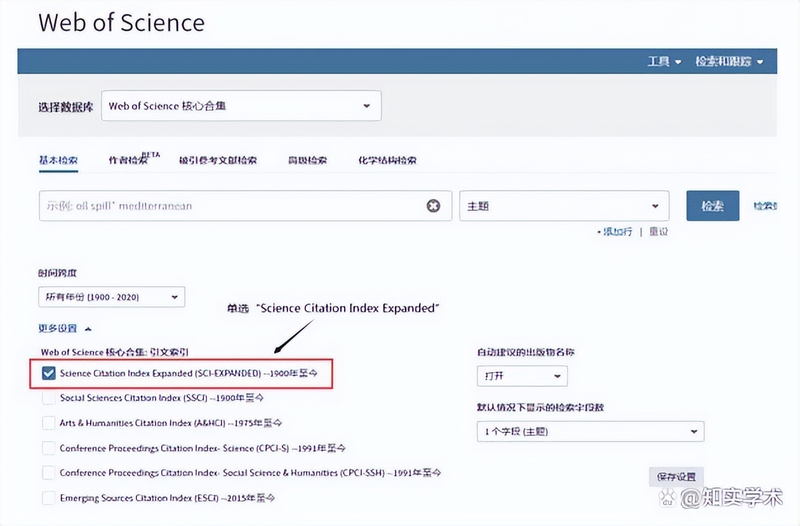This screenshot has width=800, height=526.
Task: Clear the search box with the X icon
Action: pyautogui.click(x=433, y=206)
